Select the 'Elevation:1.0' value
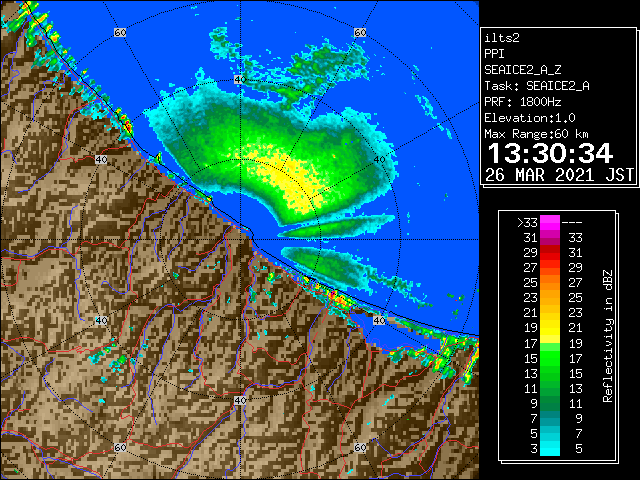640x480 pixels. point(530,118)
